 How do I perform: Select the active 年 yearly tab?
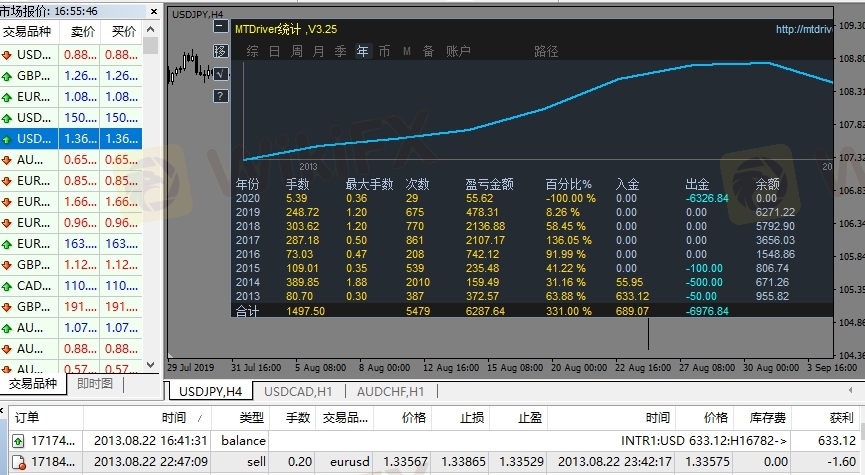362,51
